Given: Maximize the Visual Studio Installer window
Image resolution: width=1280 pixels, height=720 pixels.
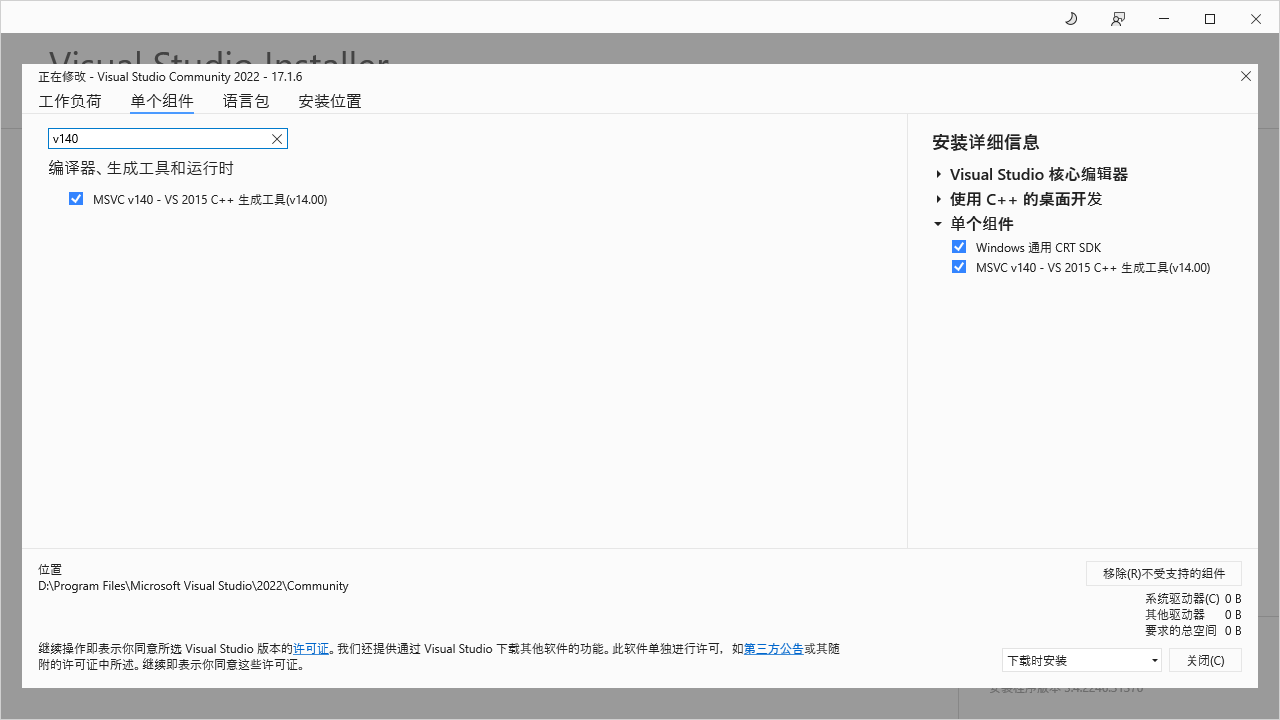Looking at the screenshot, I should click(1210, 19).
